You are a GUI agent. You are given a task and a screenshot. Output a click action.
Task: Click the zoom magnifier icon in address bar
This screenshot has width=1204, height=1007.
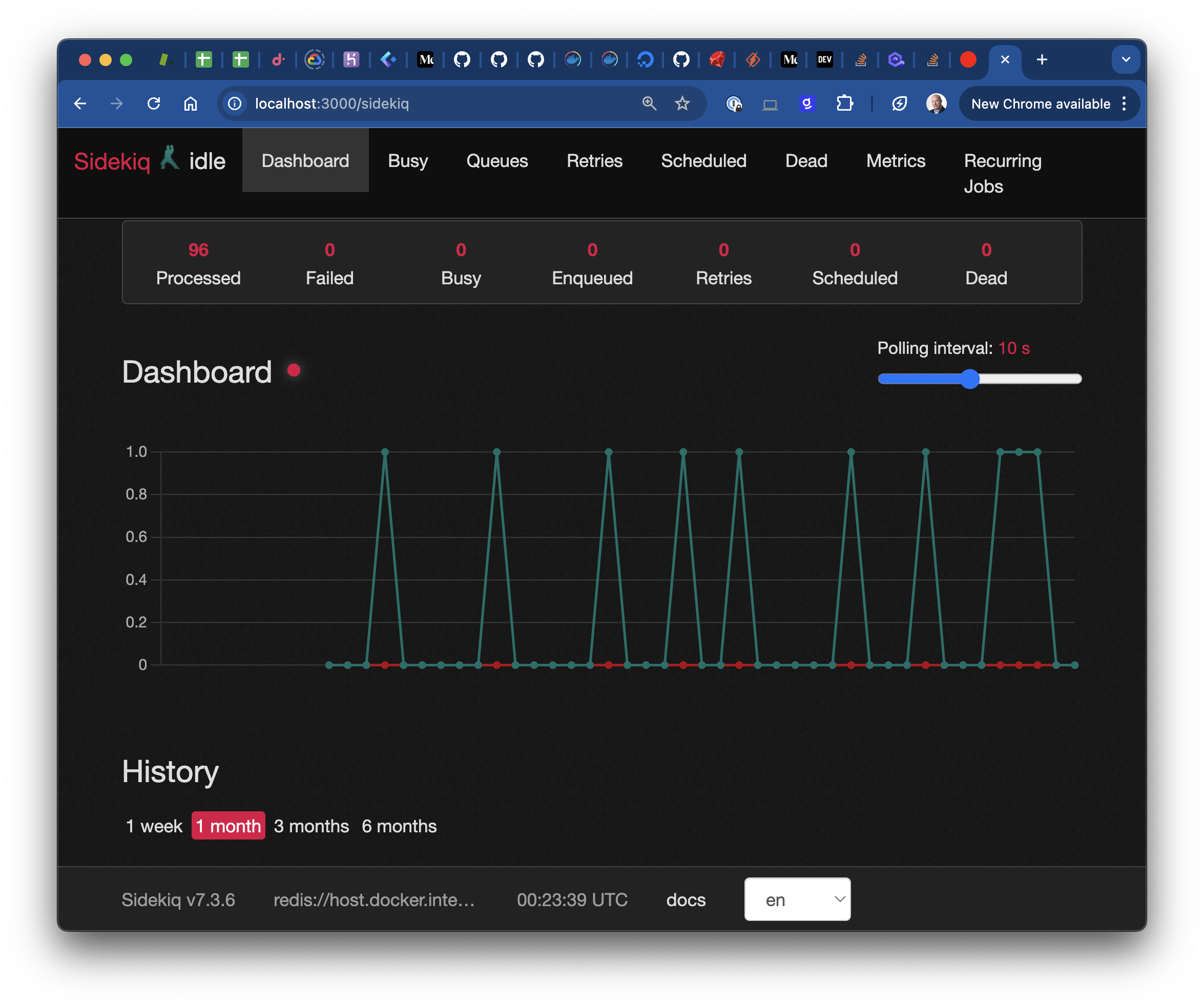pyautogui.click(x=649, y=104)
